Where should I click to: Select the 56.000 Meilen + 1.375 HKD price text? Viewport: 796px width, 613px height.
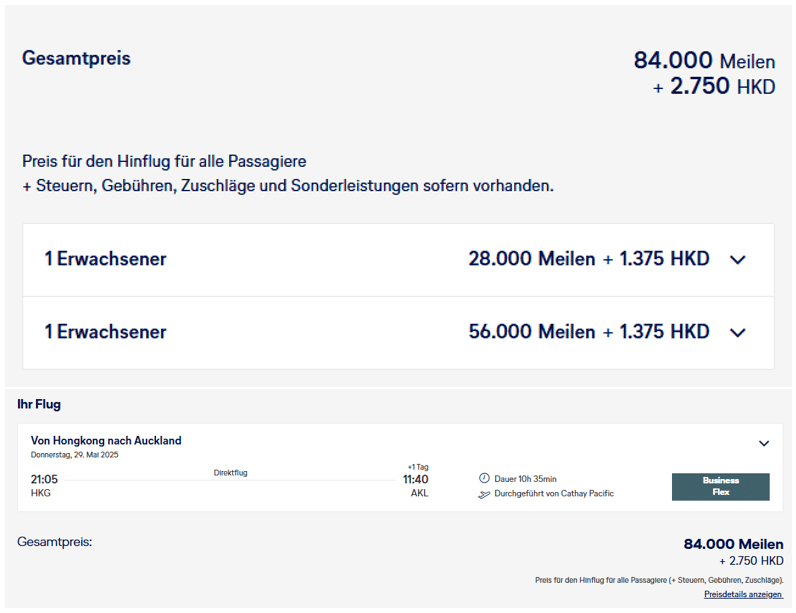click(x=588, y=332)
